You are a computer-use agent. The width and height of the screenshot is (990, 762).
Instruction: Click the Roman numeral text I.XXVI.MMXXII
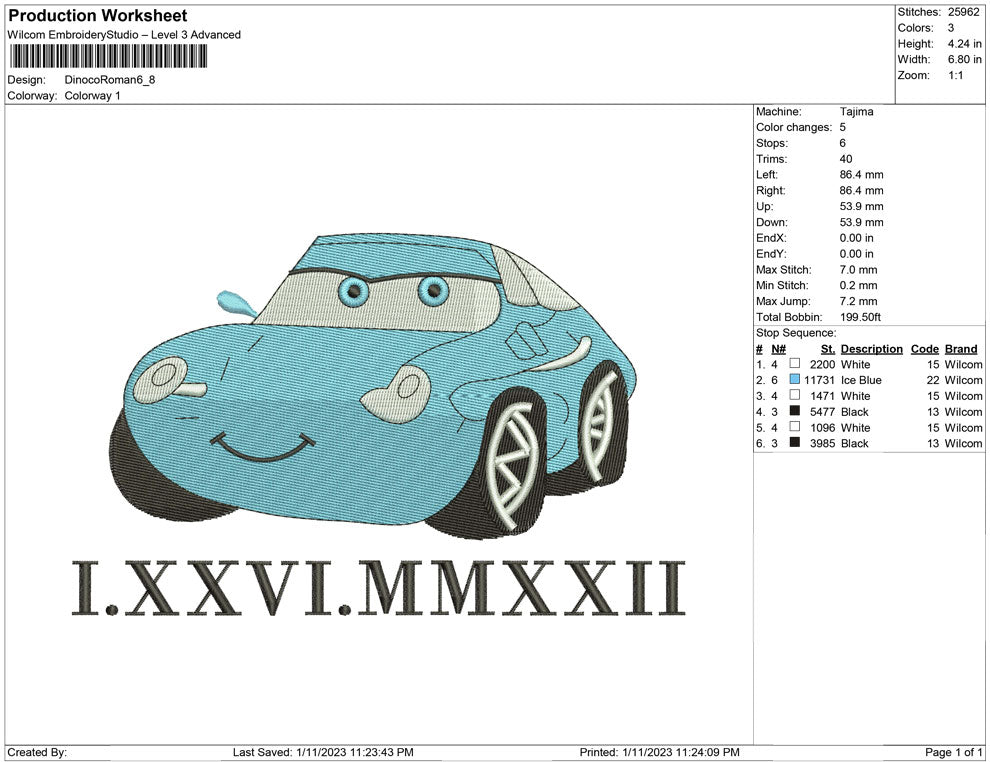tap(380, 588)
